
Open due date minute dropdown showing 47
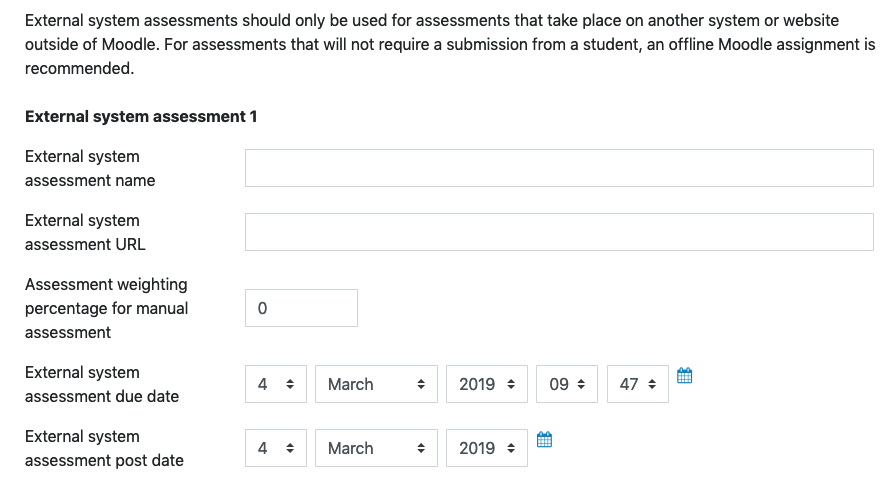pyautogui.click(x=638, y=384)
